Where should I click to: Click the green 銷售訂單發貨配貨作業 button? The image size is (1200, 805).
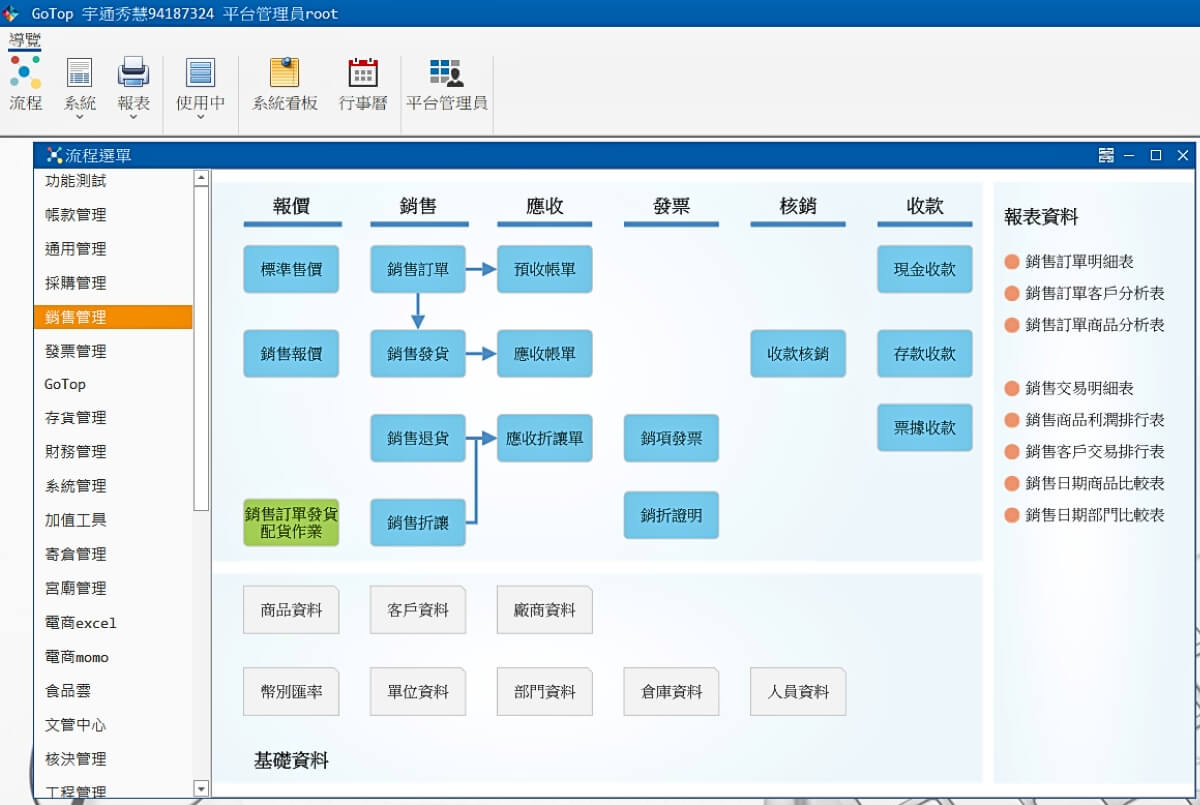click(291, 522)
